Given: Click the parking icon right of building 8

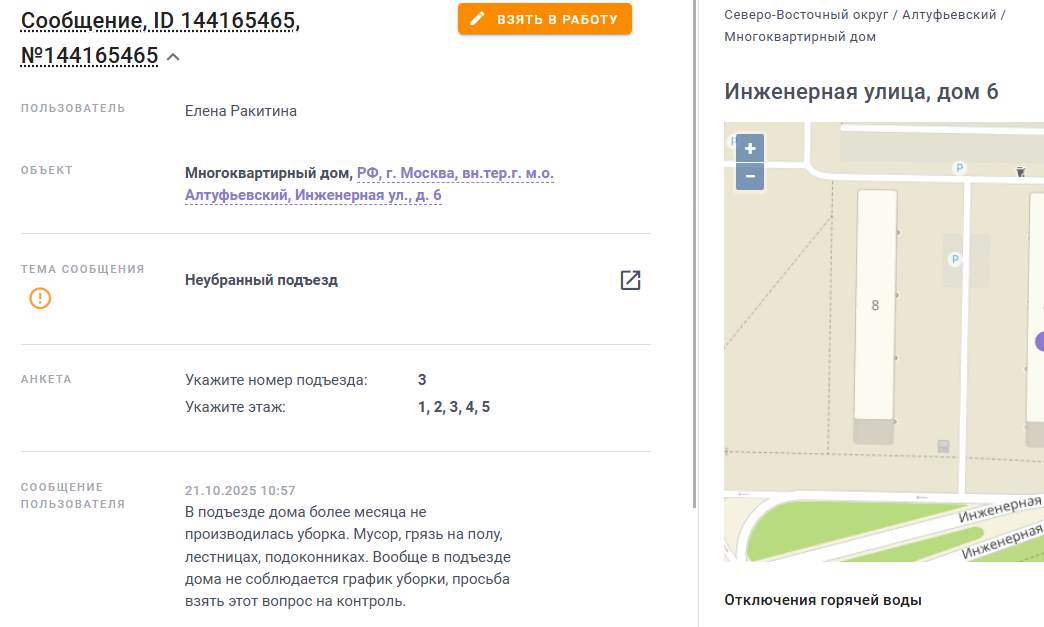Looking at the screenshot, I should (x=954, y=260).
